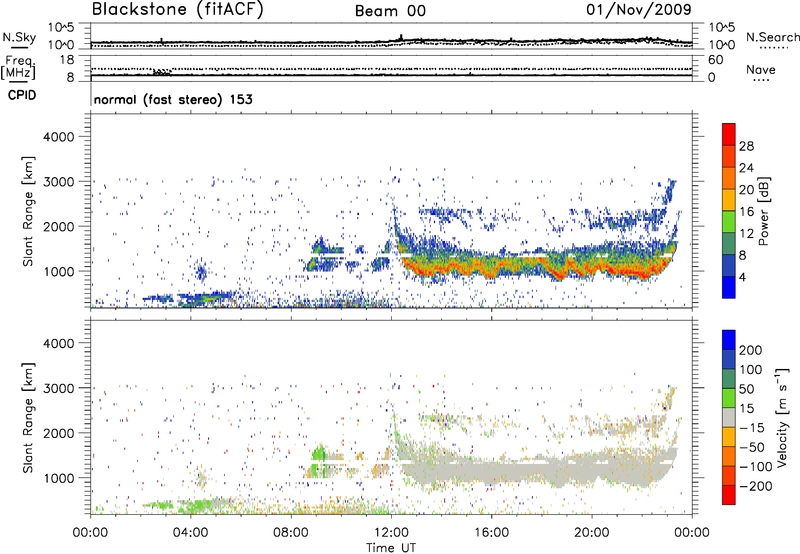Click the bottom red velocity colorbar segment
This screenshot has height=554, width=800.
(x=729, y=495)
